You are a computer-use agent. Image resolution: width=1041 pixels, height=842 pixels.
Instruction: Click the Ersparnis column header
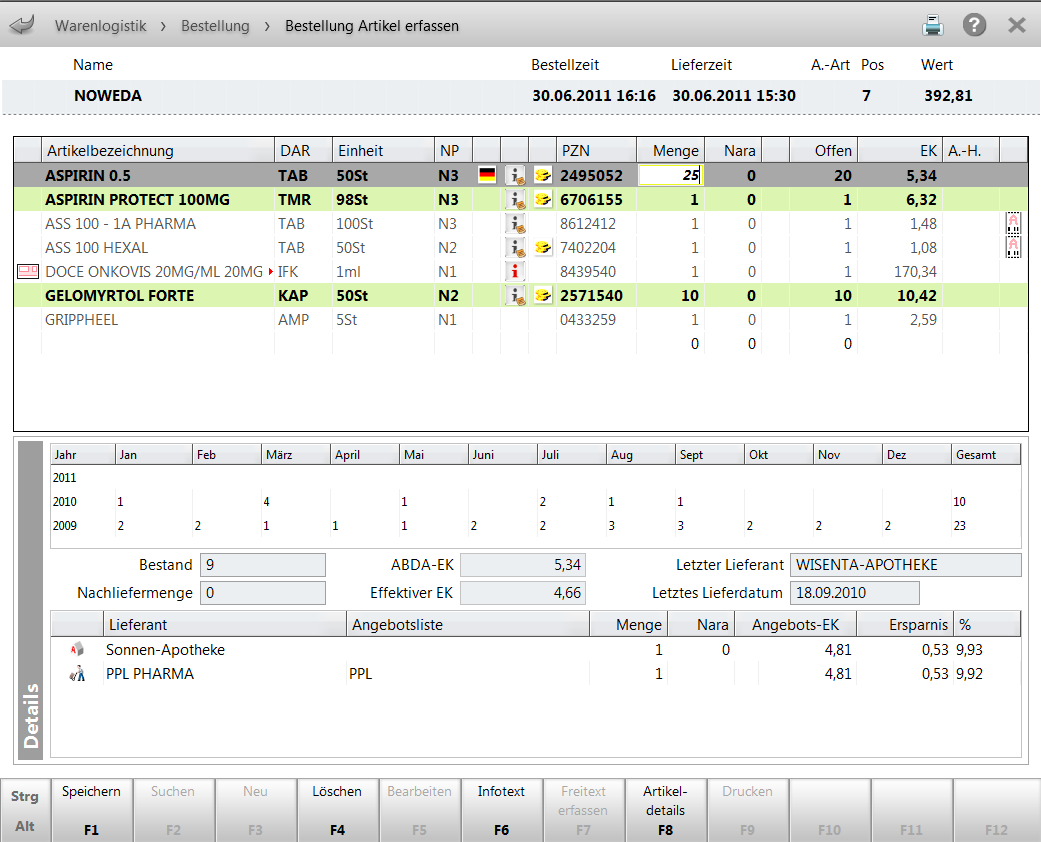[x=905, y=625]
